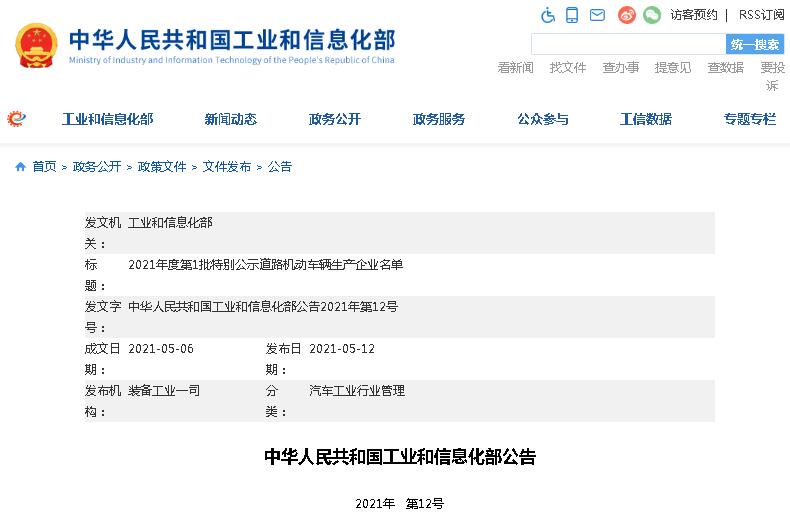Go to 首页 in breadcrumb

pos(44,167)
